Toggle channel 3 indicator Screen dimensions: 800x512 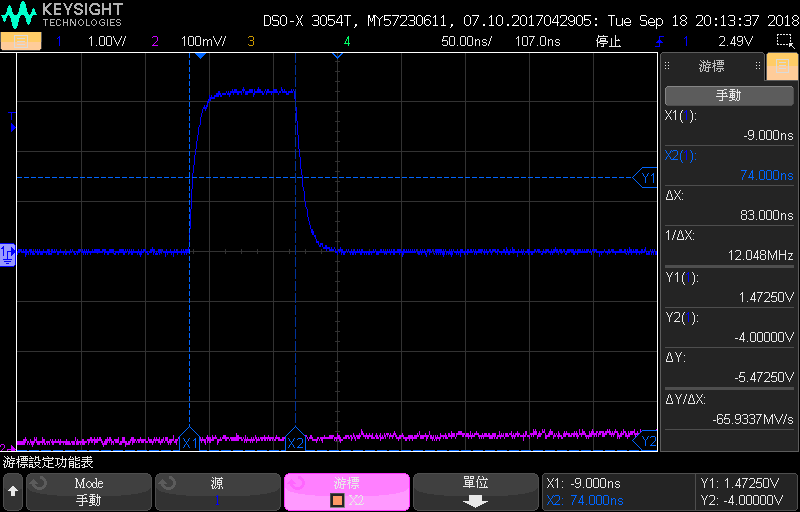pyautogui.click(x=251, y=41)
